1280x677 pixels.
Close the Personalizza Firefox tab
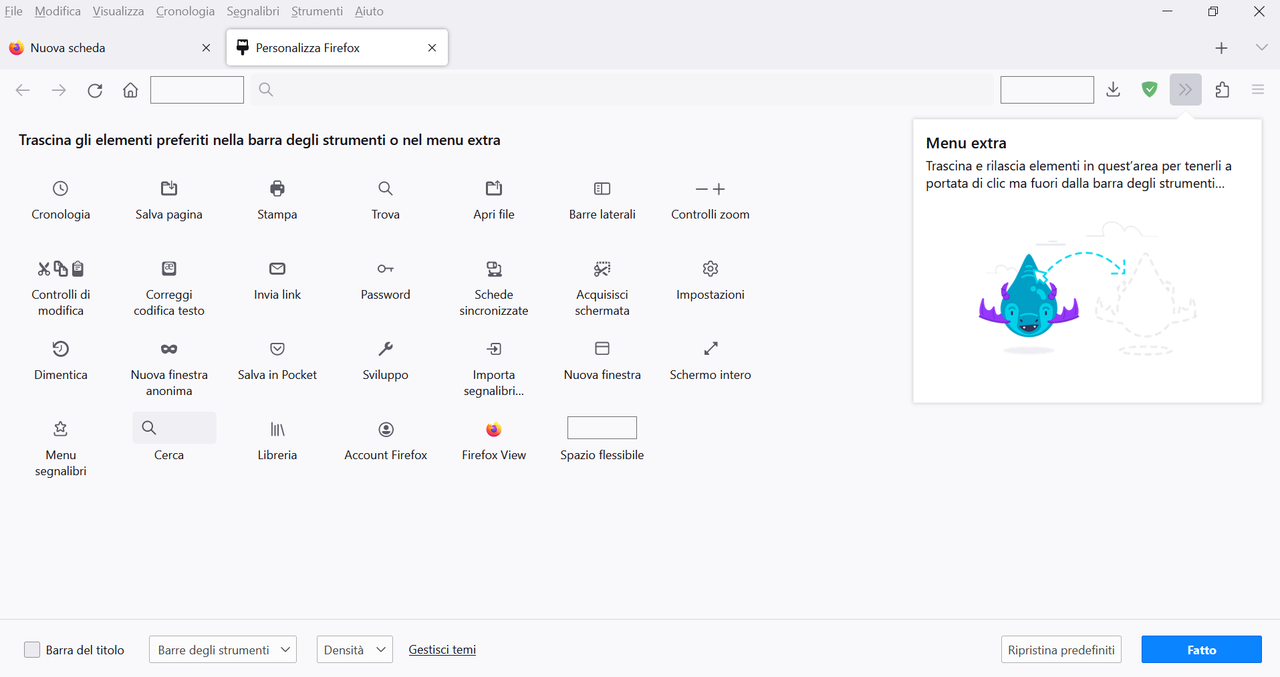(x=432, y=48)
